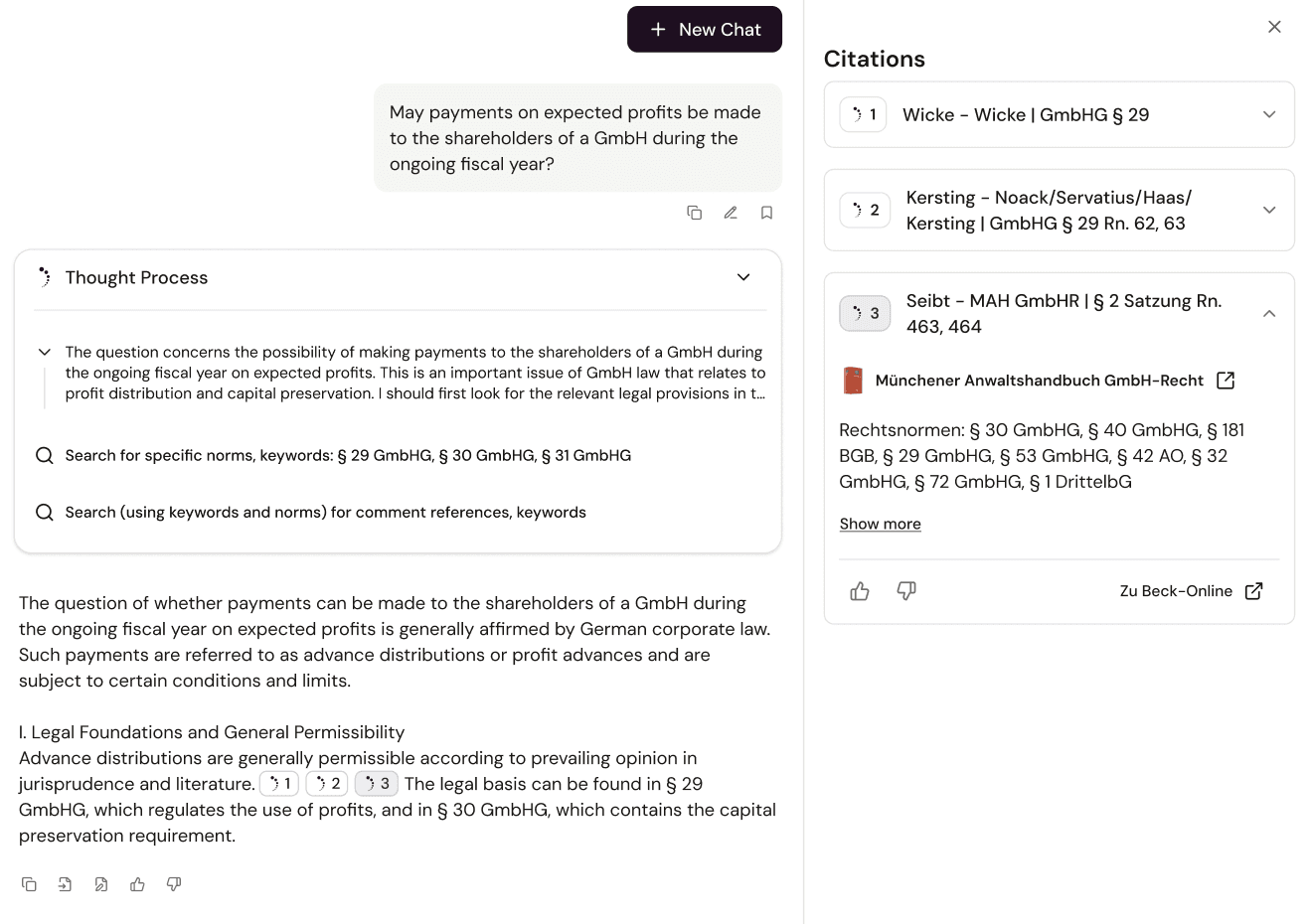This screenshot has height=924, width=1310.
Task: Collapse the Seibt MAH GmbHR citation
Action: click(x=1269, y=313)
